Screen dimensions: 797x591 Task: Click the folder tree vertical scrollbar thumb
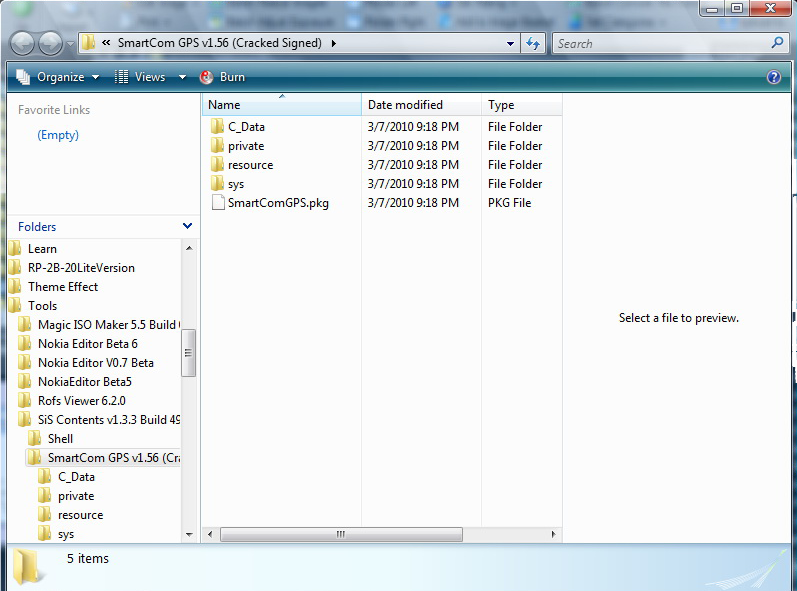[189, 353]
